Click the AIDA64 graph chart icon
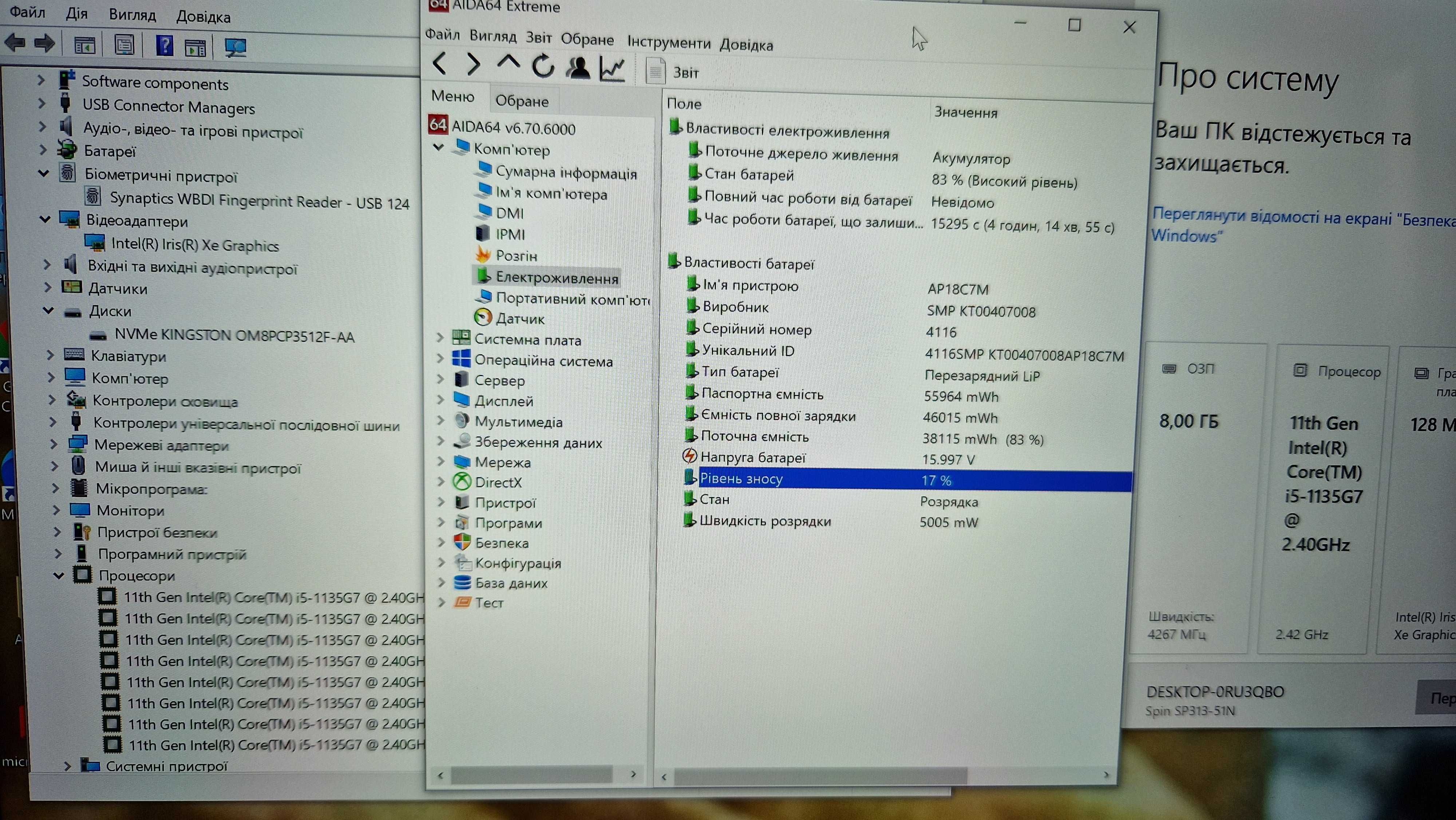 pyautogui.click(x=613, y=69)
